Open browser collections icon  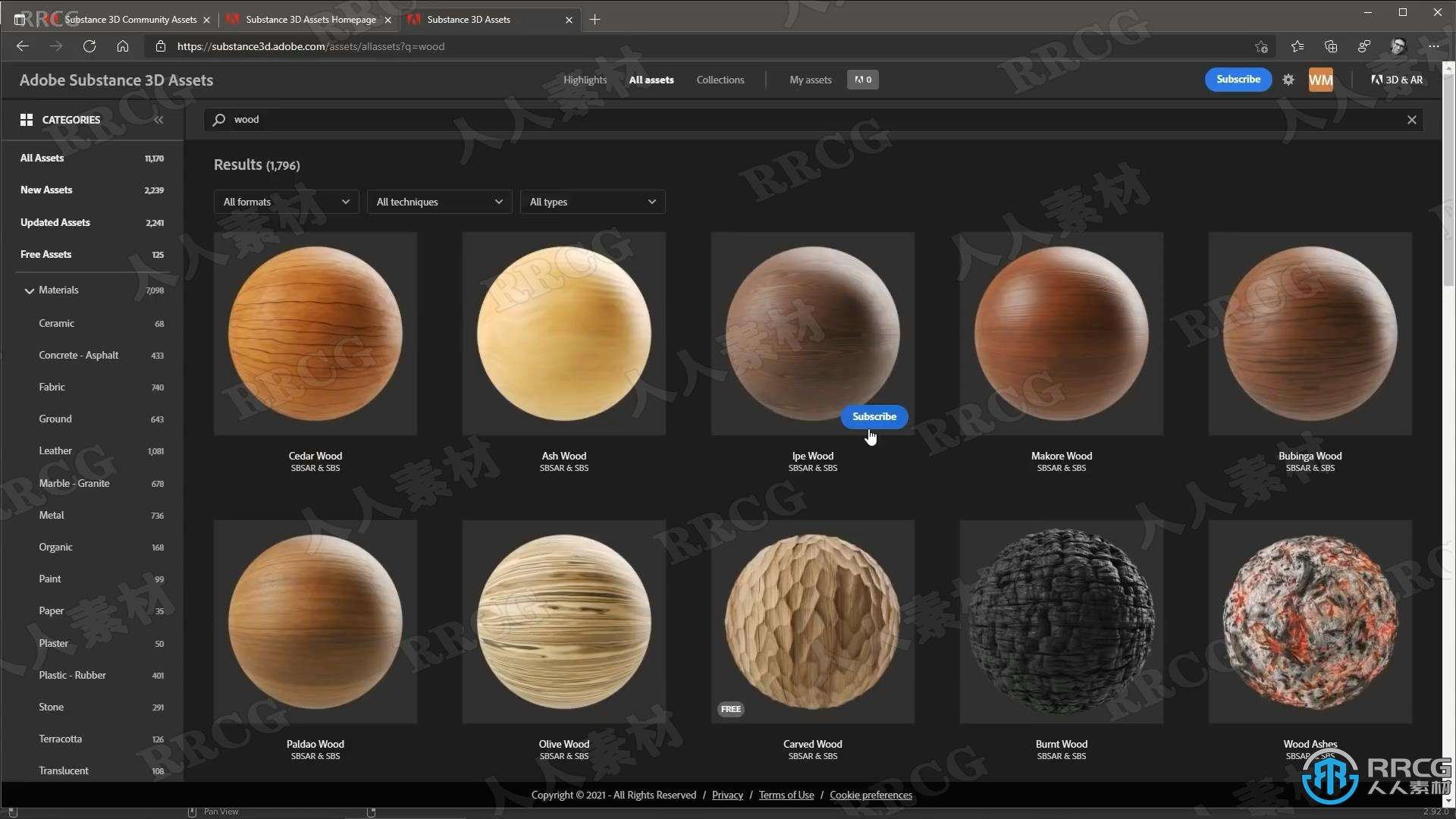1331,46
